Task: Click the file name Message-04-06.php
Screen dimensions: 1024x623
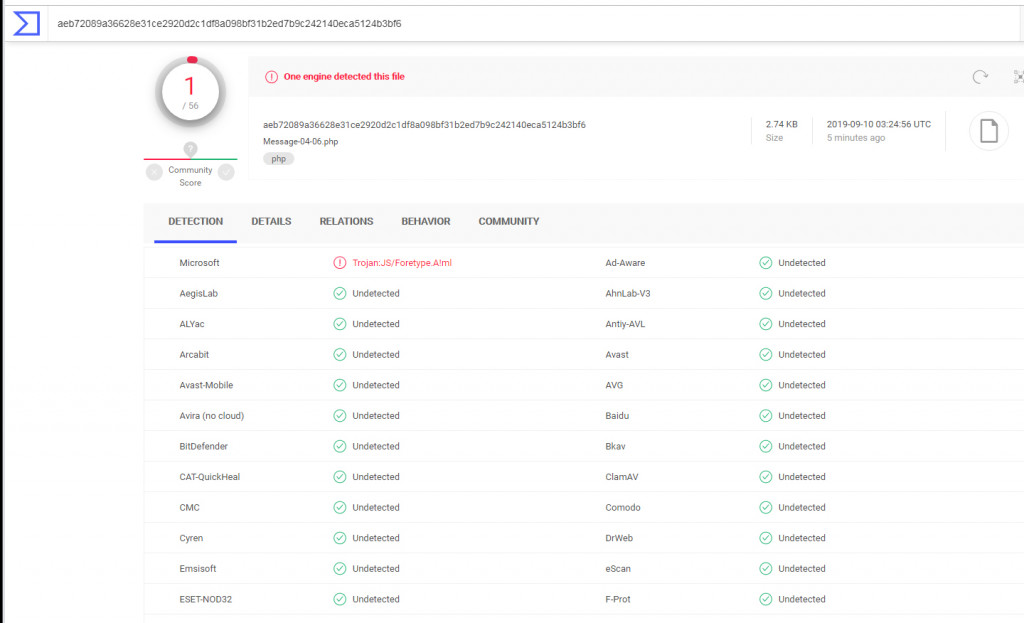Action: (x=300, y=142)
